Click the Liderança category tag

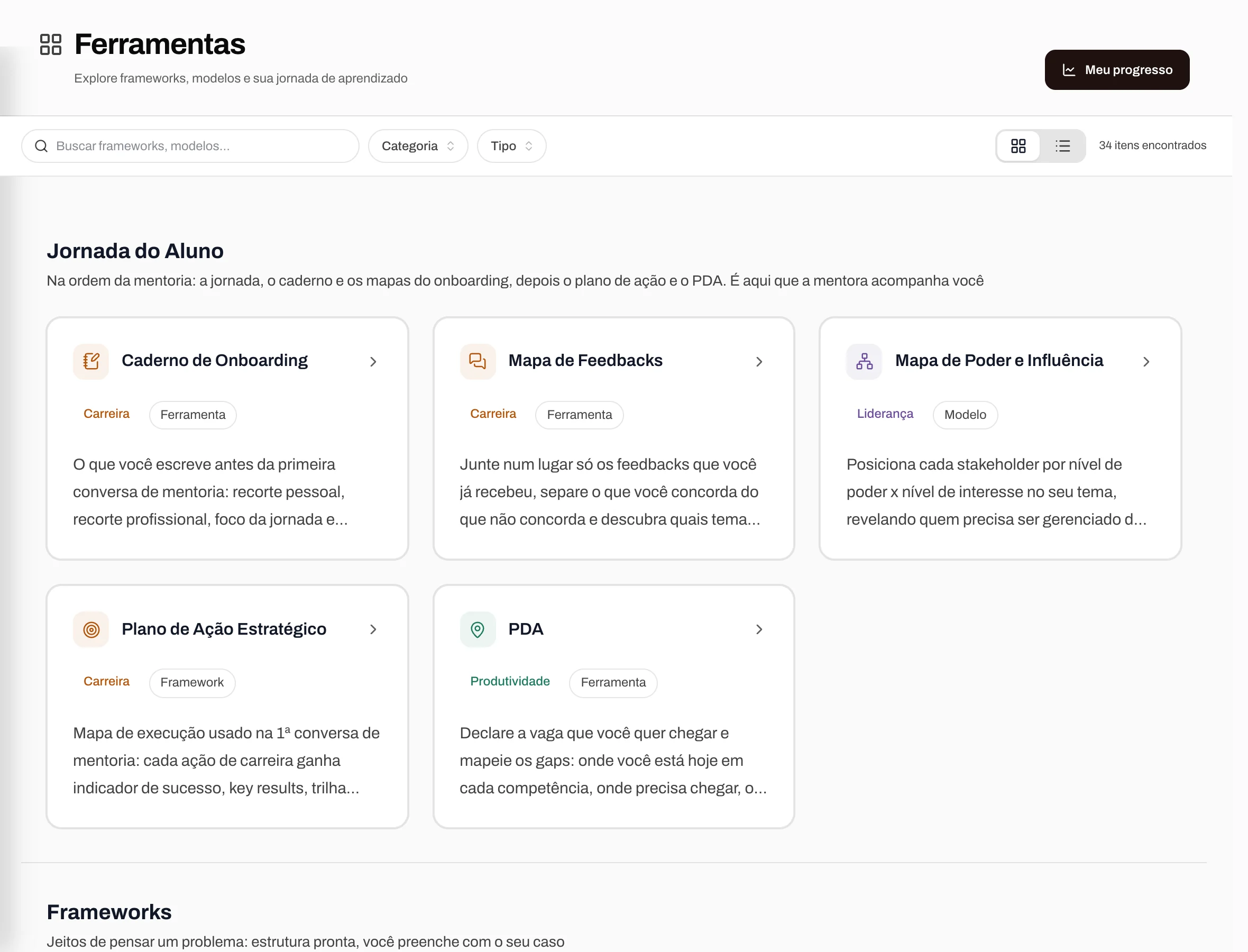tap(885, 414)
